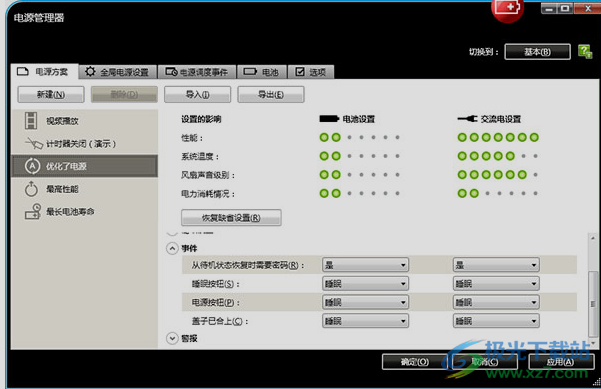The height and width of the screenshot is (389, 601).
Task: Confirm with the 确定(O) button
Action: point(415,362)
